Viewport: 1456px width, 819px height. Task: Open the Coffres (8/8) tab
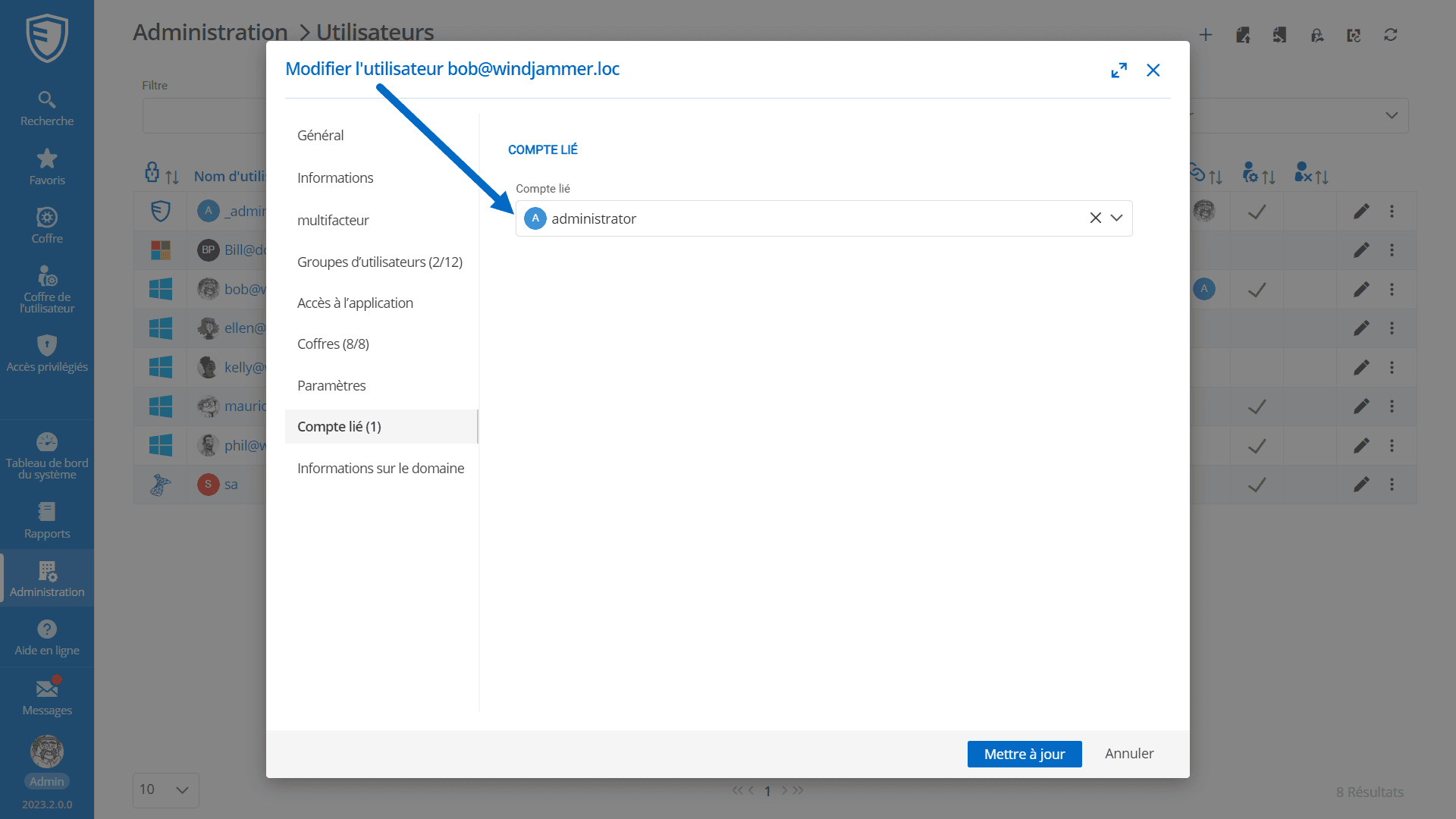point(333,344)
